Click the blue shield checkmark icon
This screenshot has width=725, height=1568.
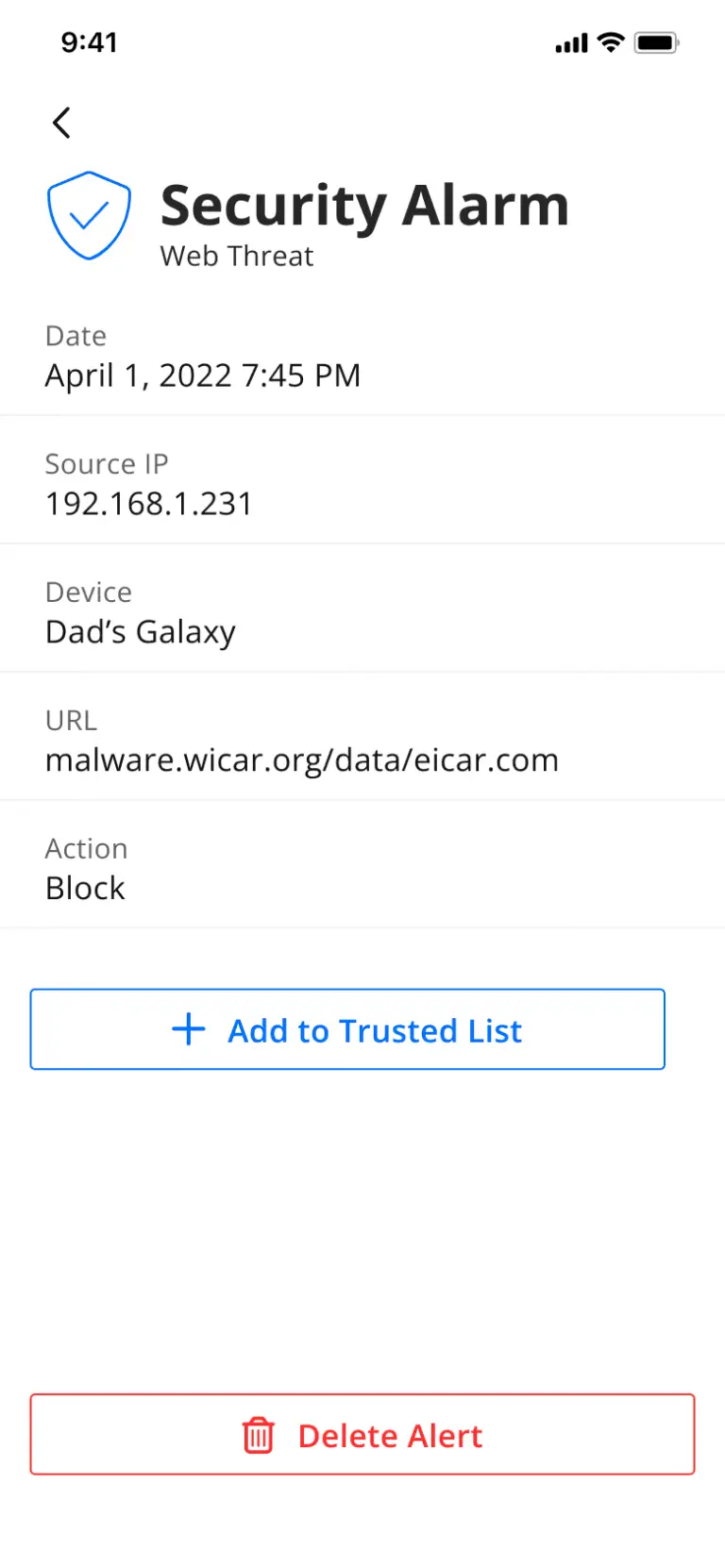[89, 215]
